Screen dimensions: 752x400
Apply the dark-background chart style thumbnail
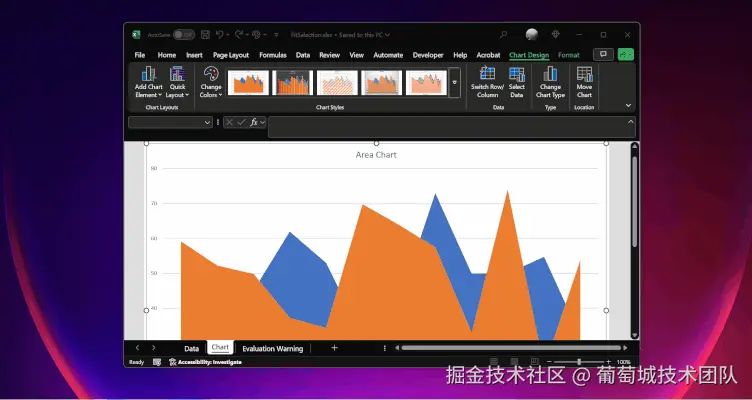click(x=293, y=82)
